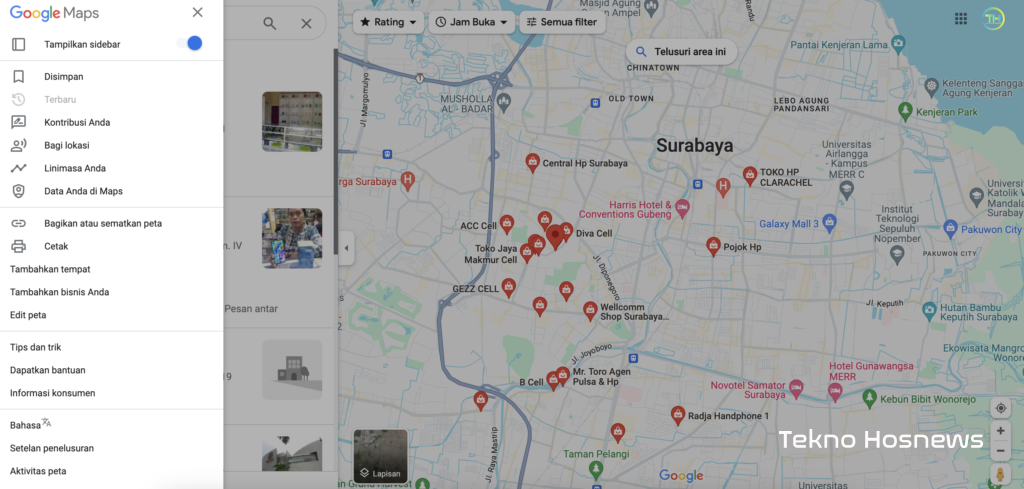Open the Disimpan saved places item
1024x489 pixels.
pos(64,76)
